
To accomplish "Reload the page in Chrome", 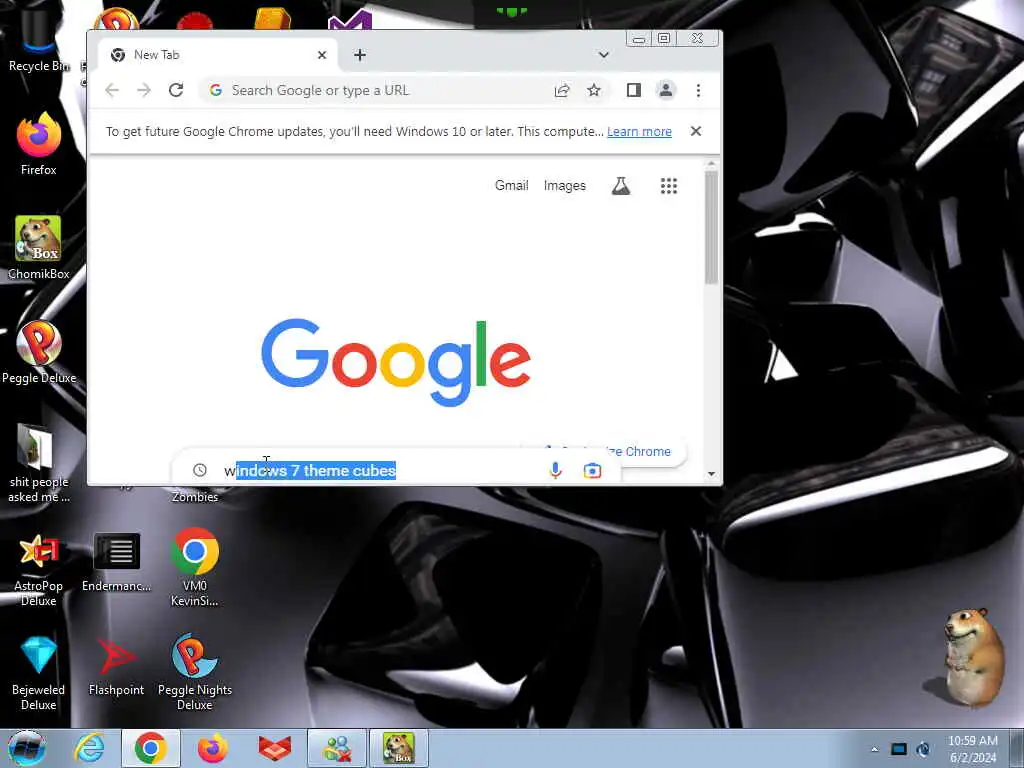I will pos(176,90).
